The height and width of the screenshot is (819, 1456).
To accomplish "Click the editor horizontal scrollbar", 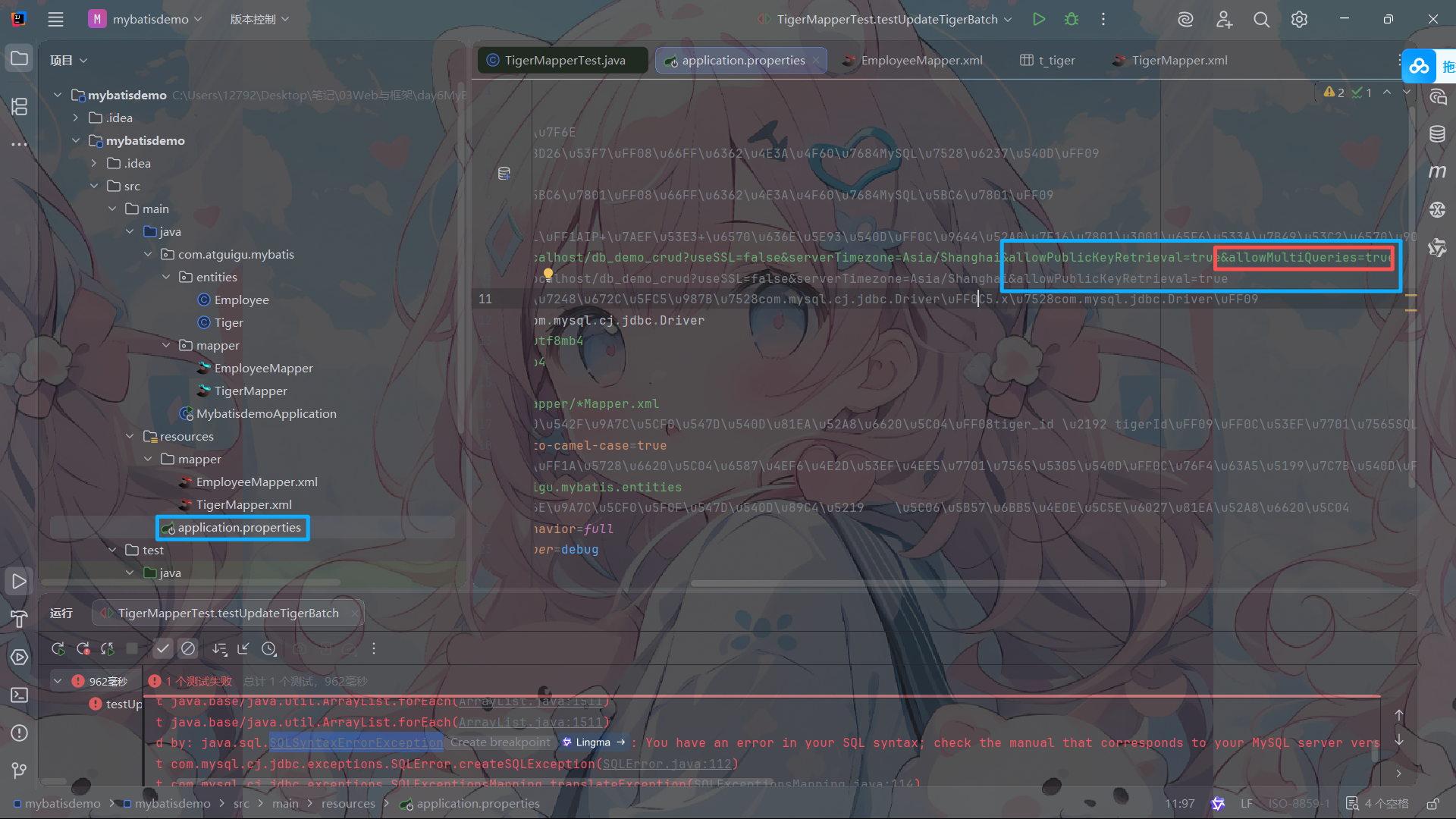I will [x=927, y=583].
